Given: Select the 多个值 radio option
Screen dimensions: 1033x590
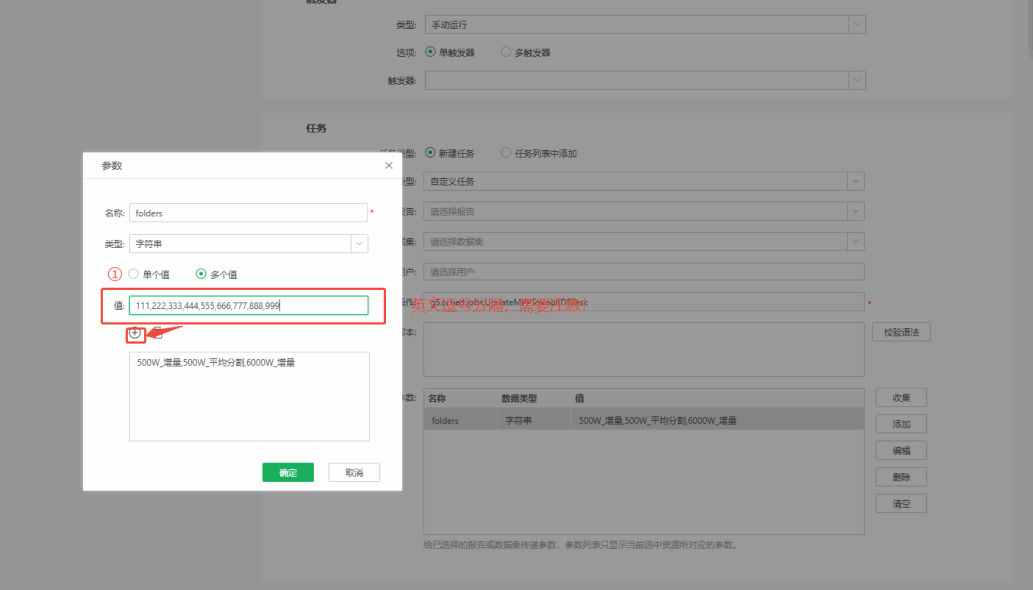Looking at the screenshot, I should tap(201, 273).
